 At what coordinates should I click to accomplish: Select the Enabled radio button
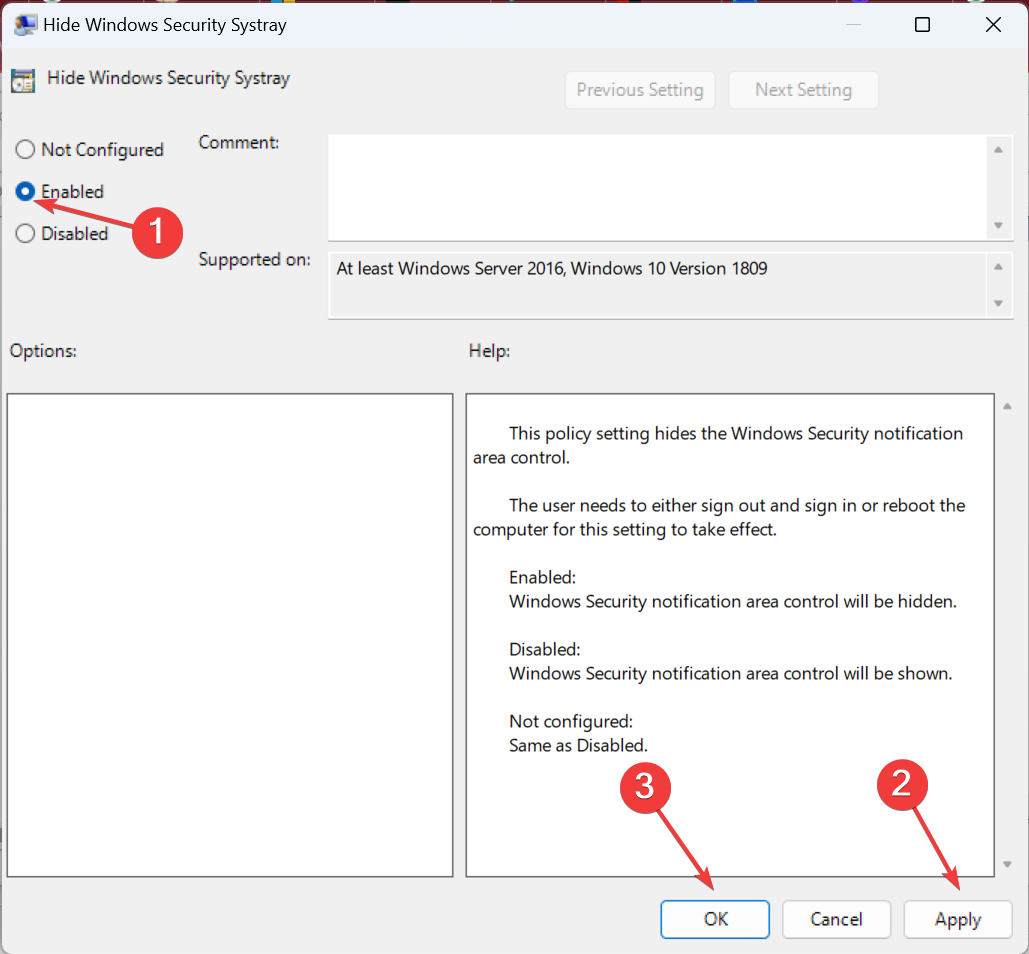[x=25, y=192]
